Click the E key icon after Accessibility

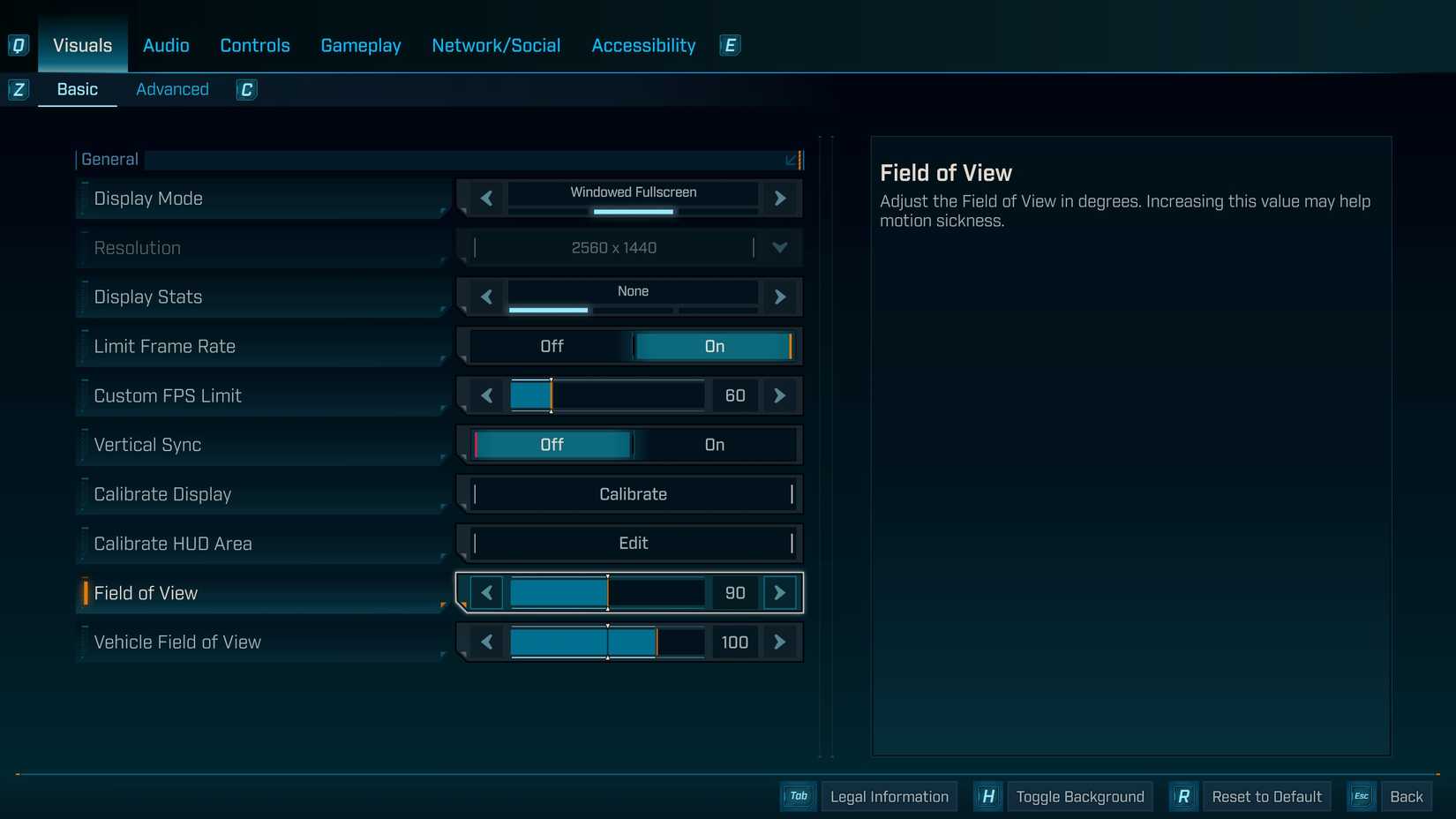(730, 45)
